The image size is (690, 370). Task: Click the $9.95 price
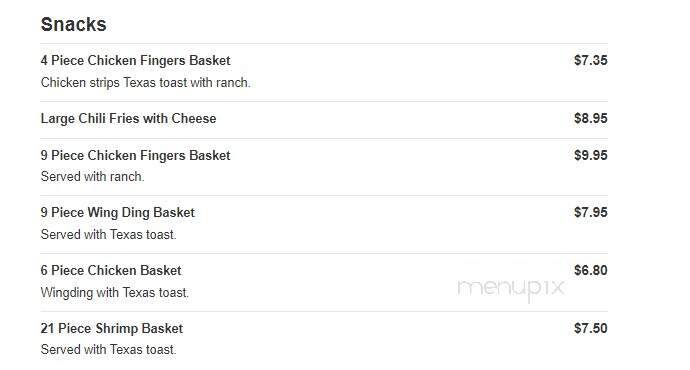coord(591,155)
